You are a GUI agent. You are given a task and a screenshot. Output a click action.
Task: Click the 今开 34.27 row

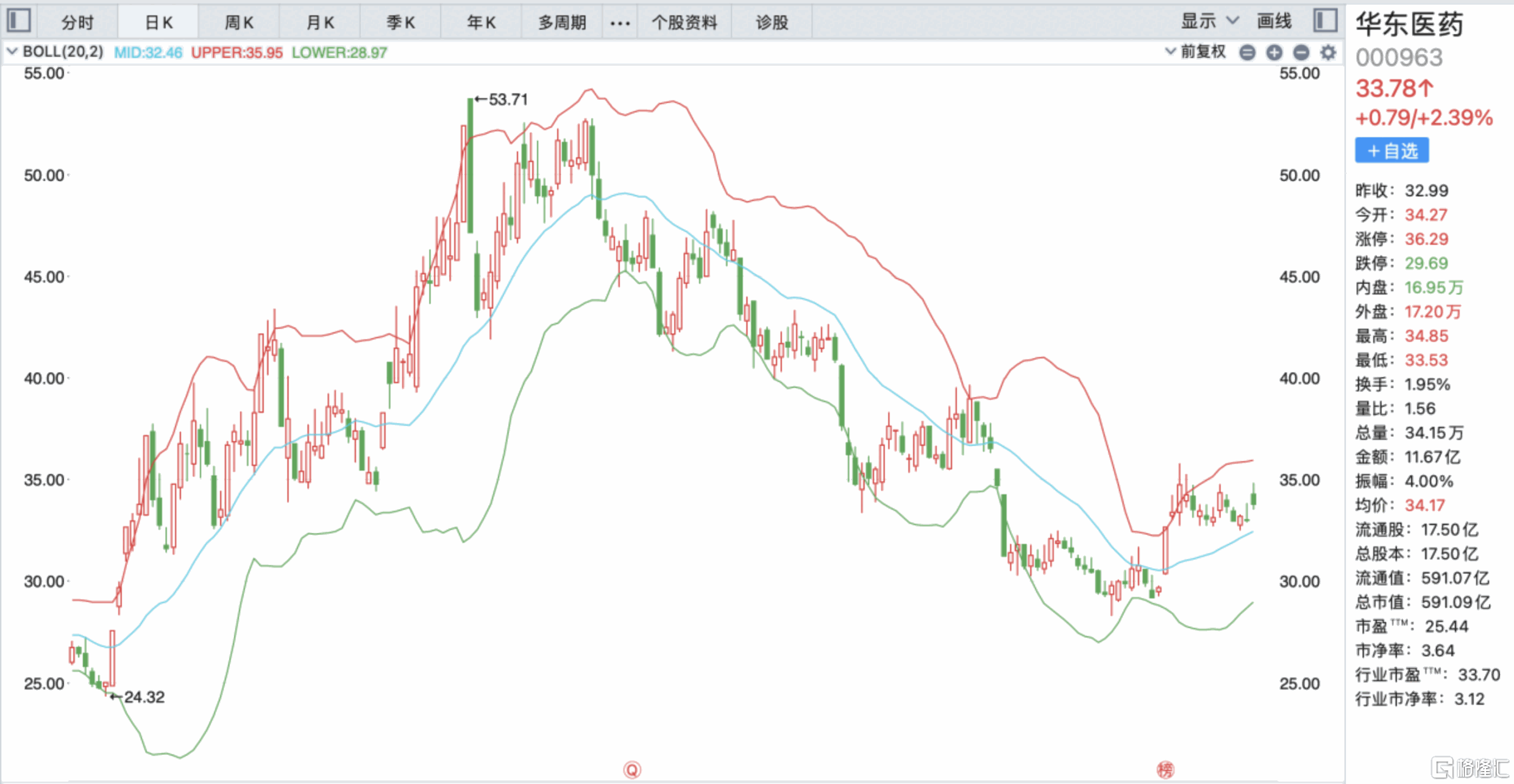[1402, 215]
